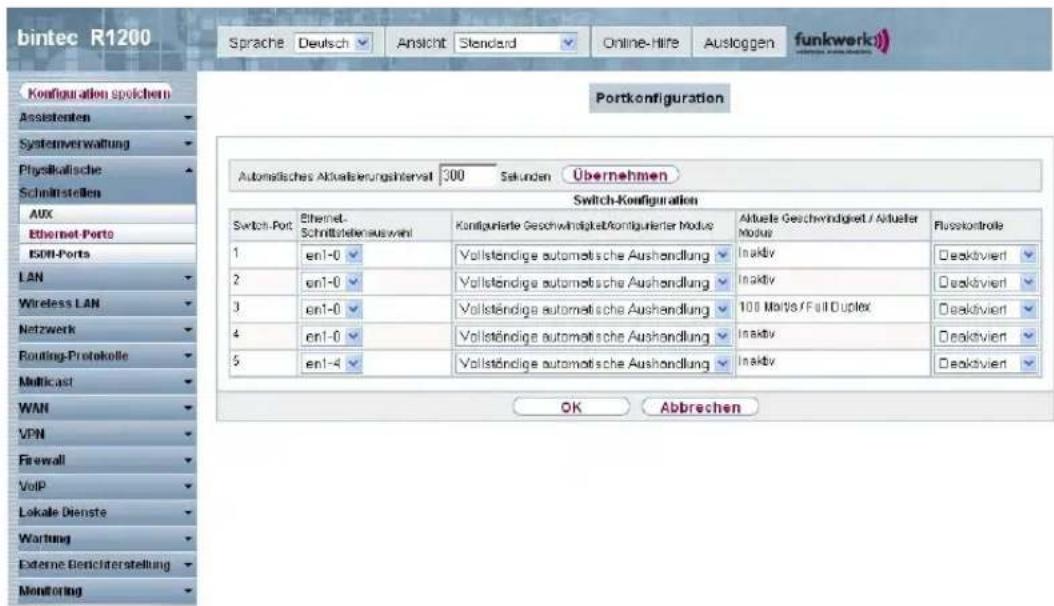Open port 1 Ethernet interface dropdown
The height and width of the screenshot is (606, 1054).
332,255
